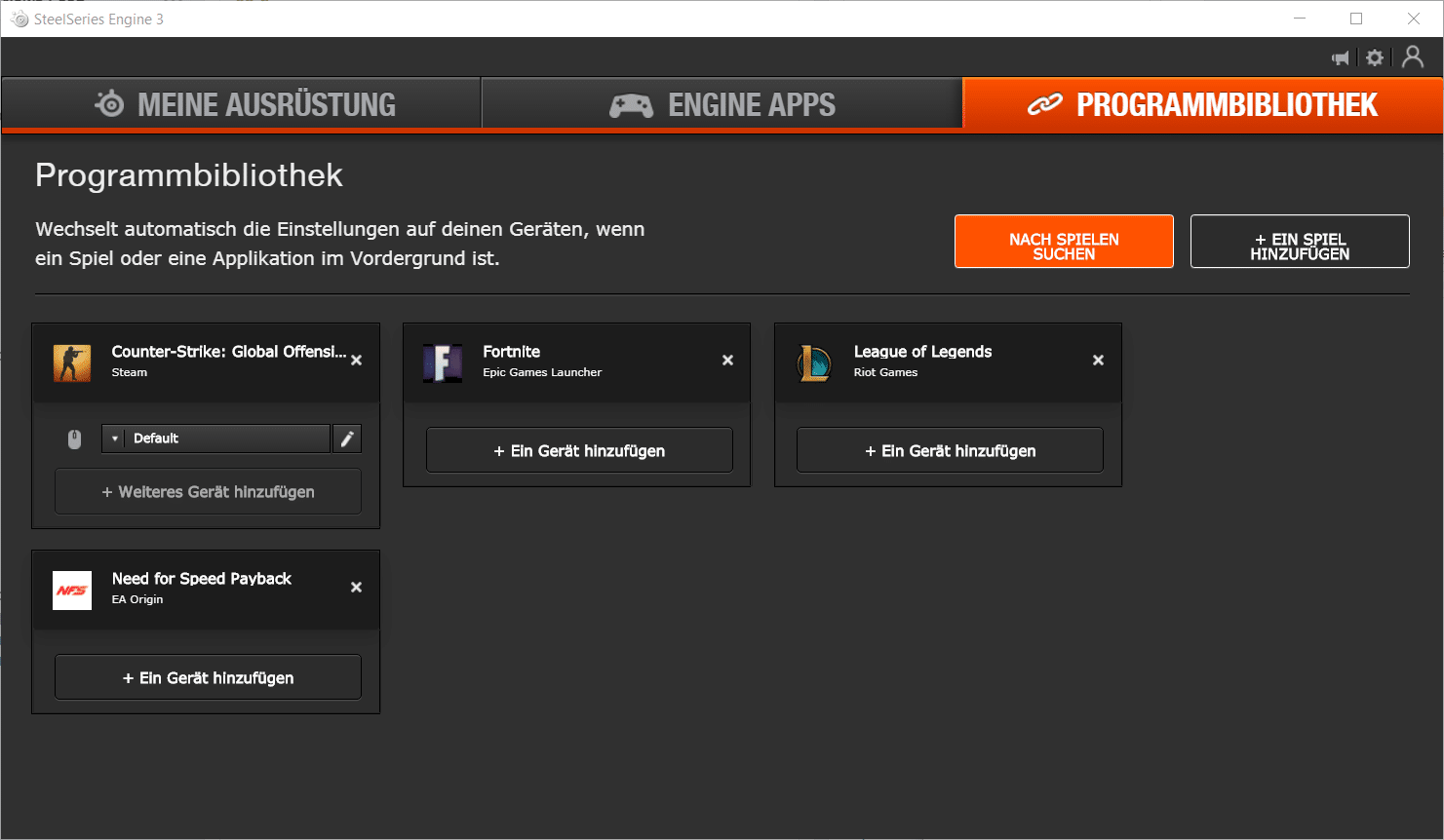Click the Need for Speed Payback icon
Image resolution: width=1444 pixels, height=840 pixels.
pyautogui.click(x=72, y=590)
